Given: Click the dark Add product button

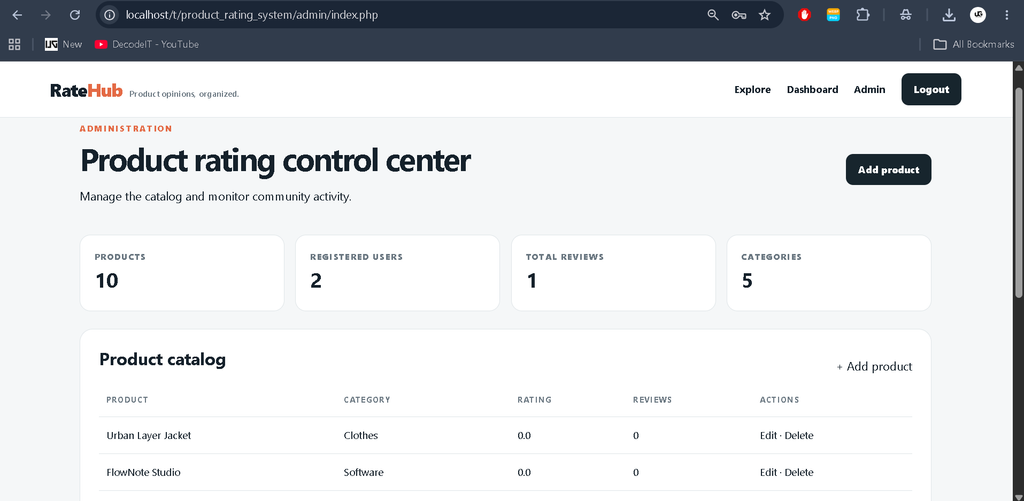Looking at the screenshot, I should pos(888,170).
